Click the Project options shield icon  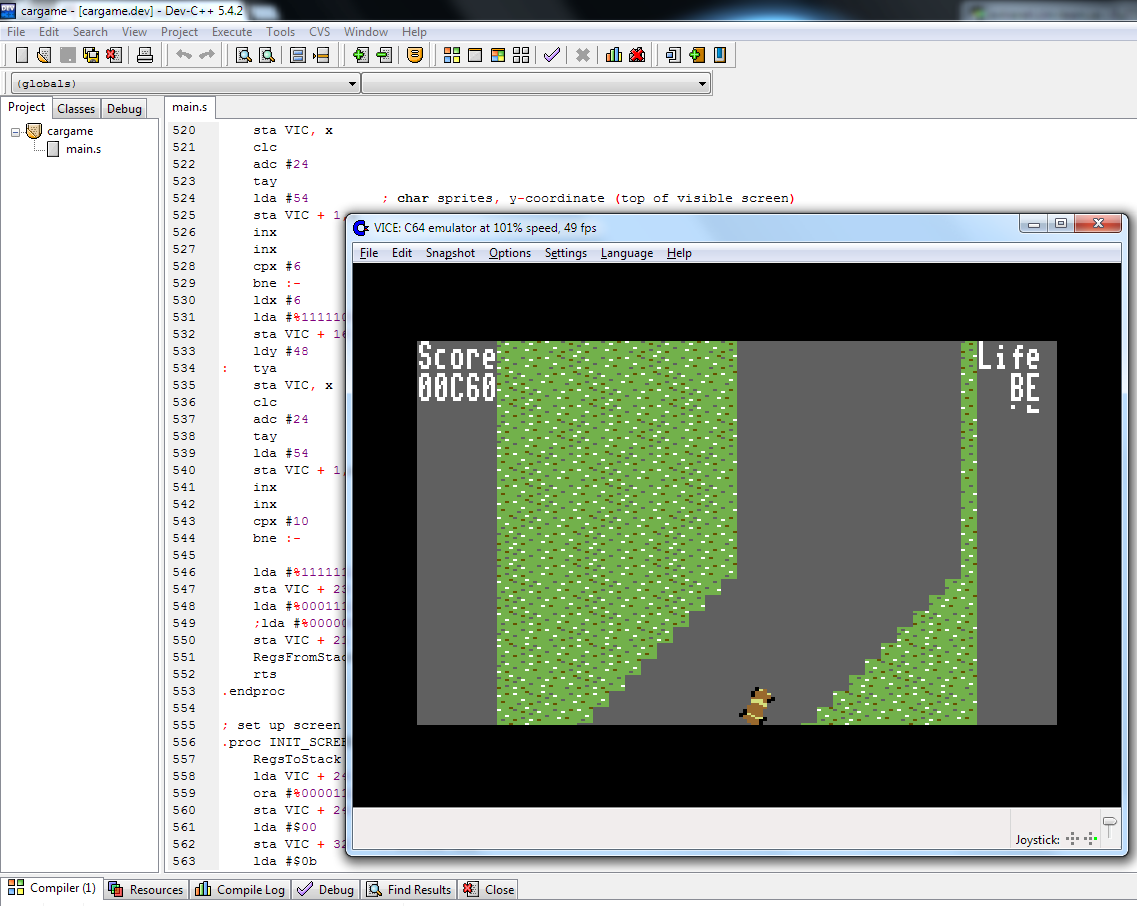pyautogui.click(x=415, y=55)
